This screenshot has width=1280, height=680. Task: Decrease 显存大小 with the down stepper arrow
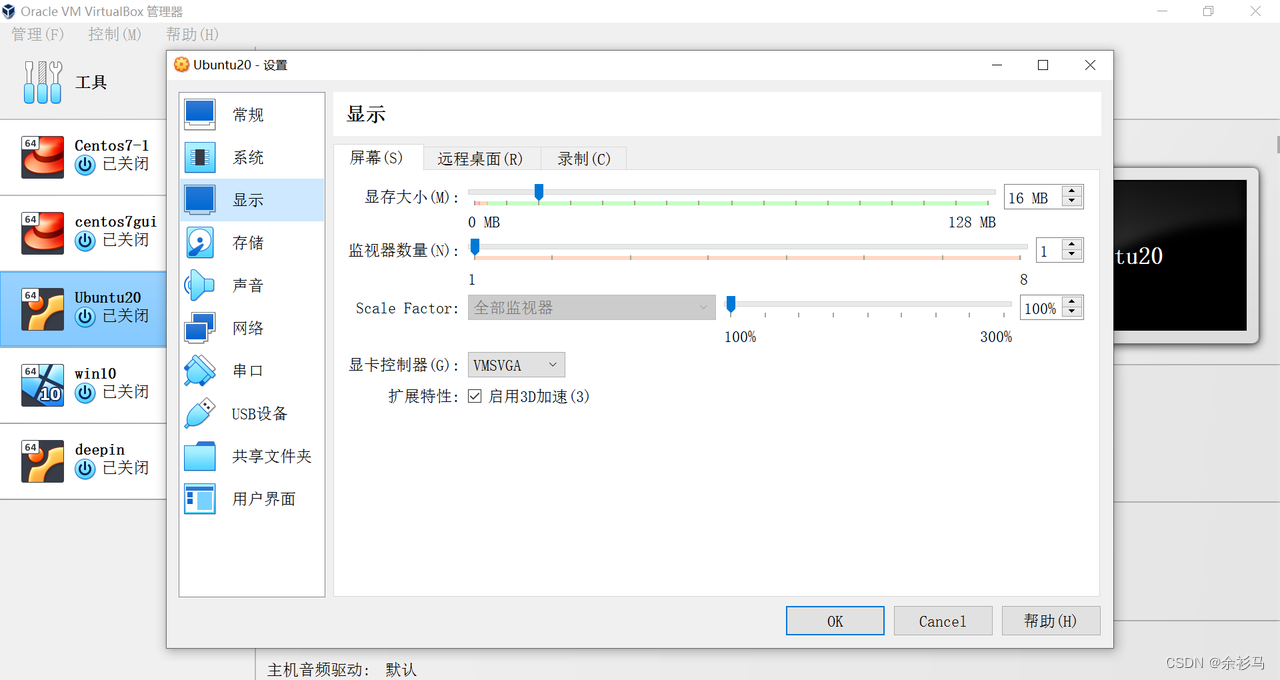click(1072, 203)
